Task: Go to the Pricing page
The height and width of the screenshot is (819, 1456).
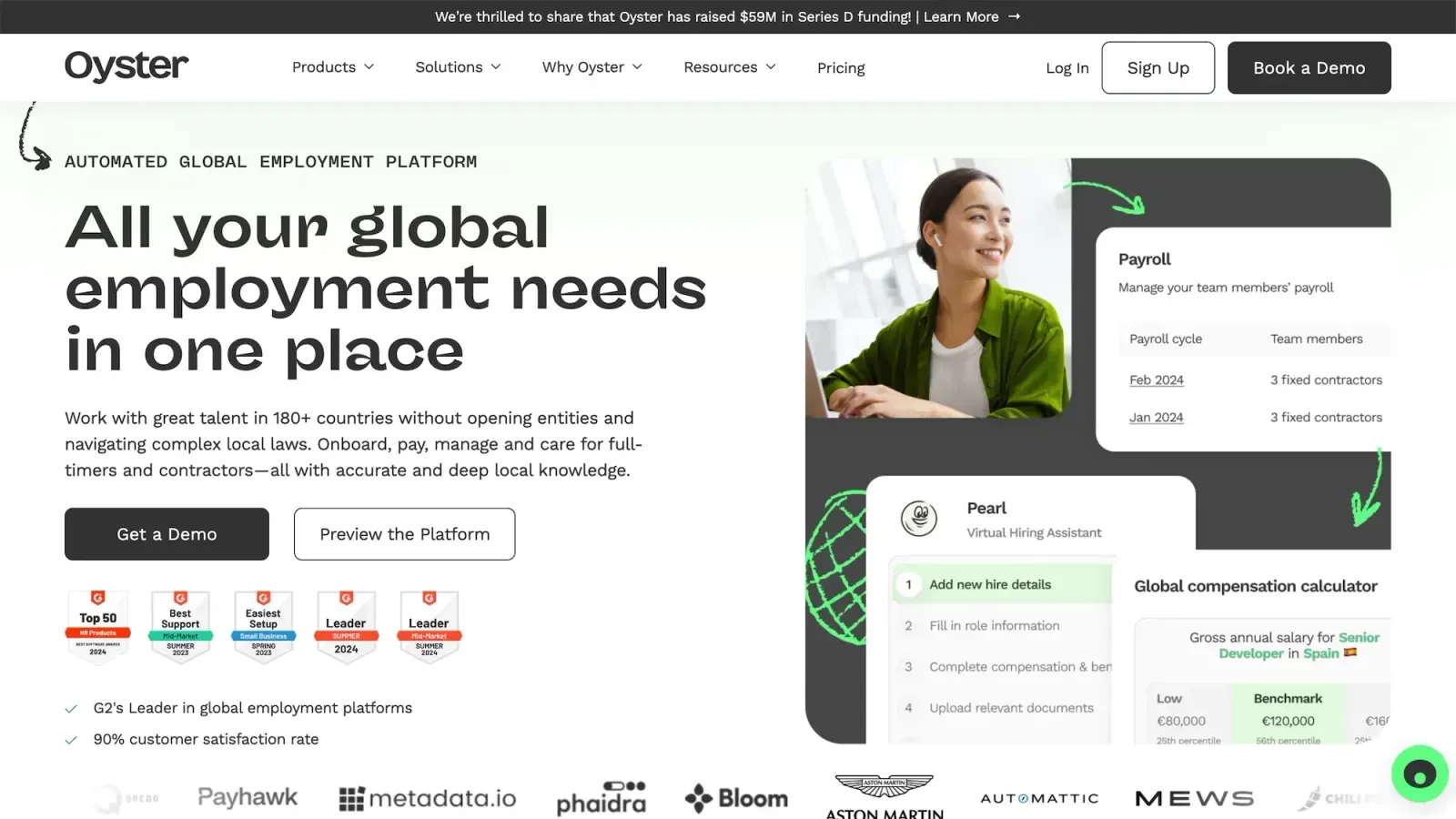Action: pos(841,68)
